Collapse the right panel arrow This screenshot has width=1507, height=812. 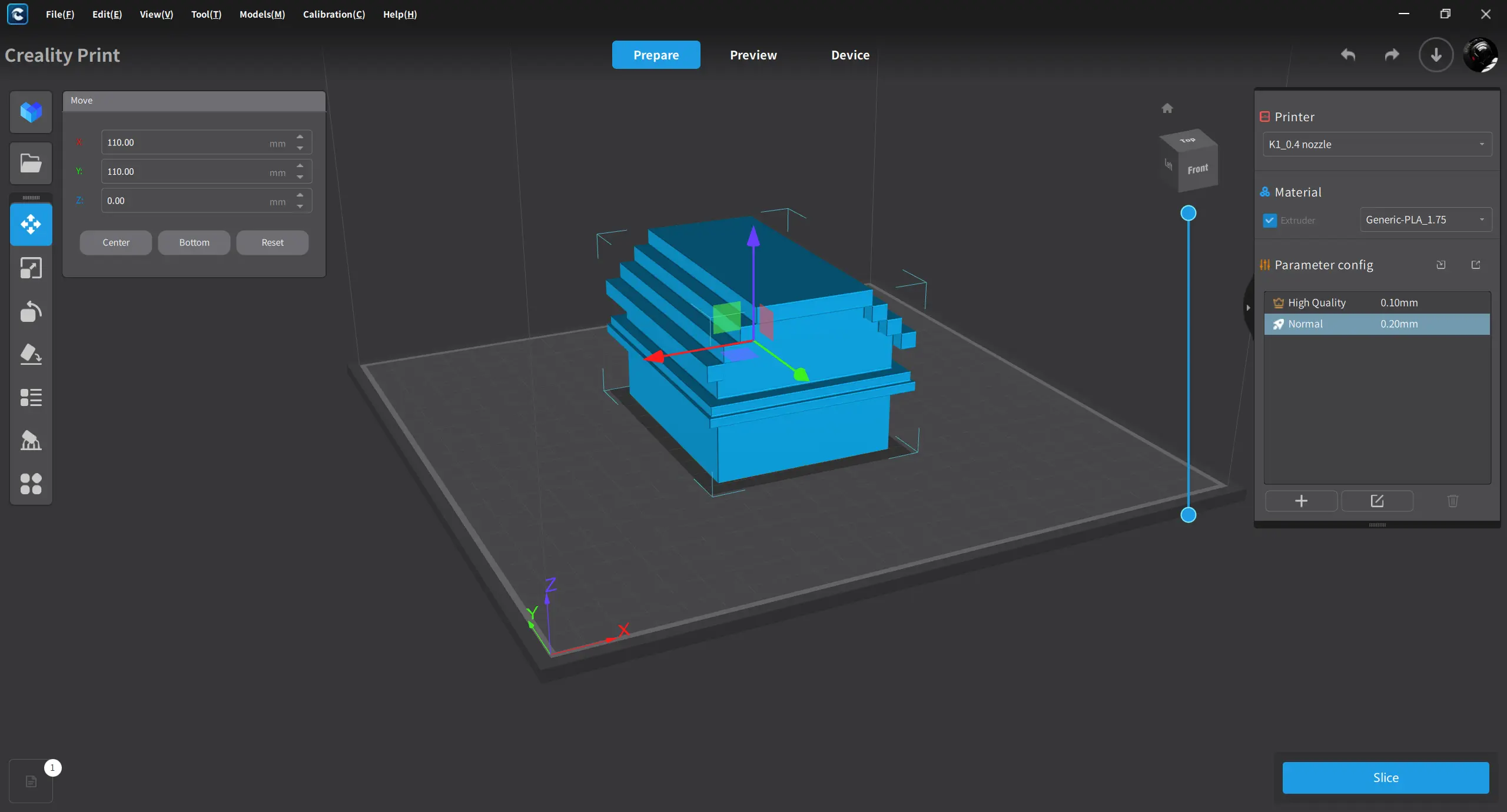[1248, 308]
